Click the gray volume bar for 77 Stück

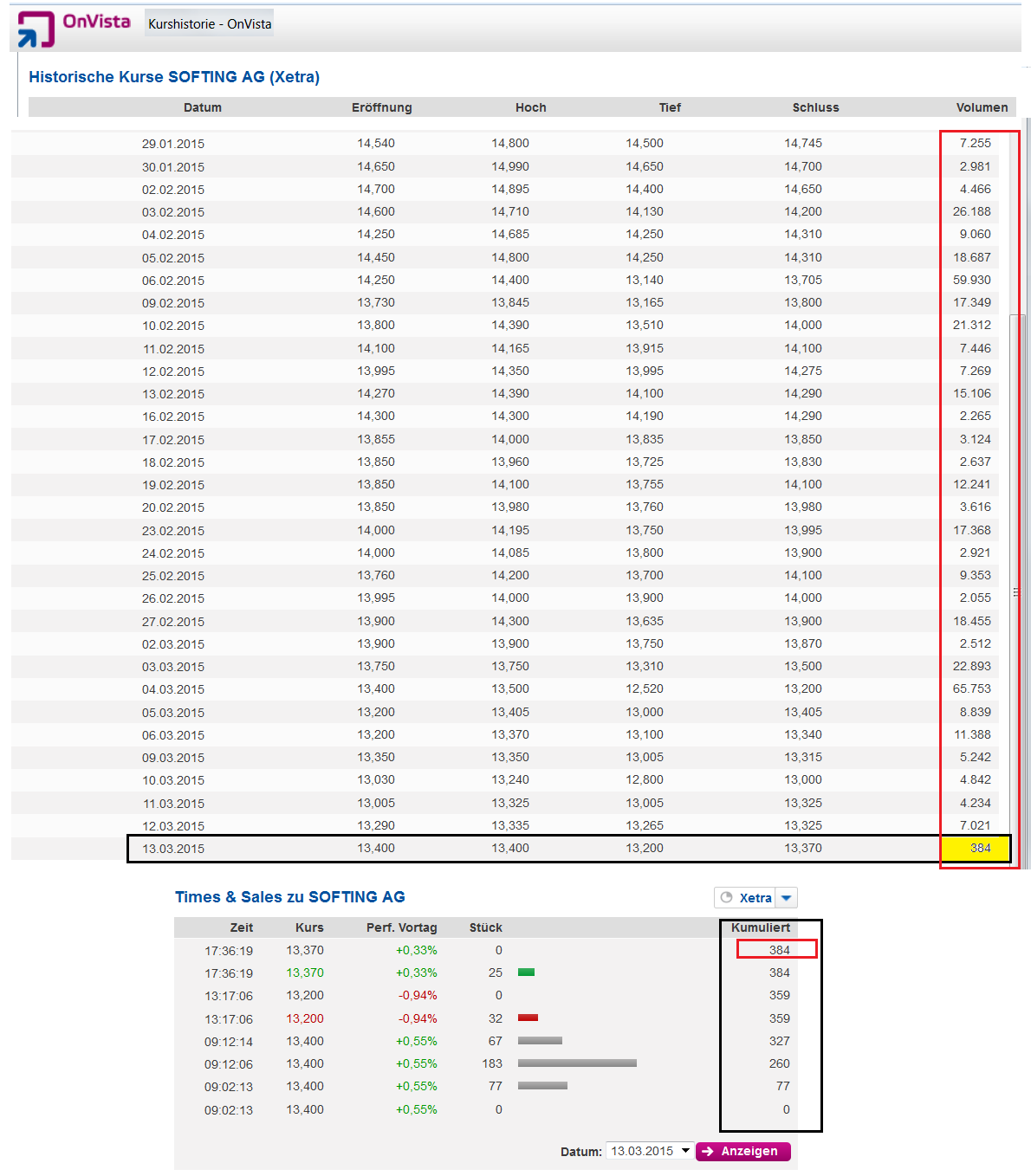pos(542,1085)
